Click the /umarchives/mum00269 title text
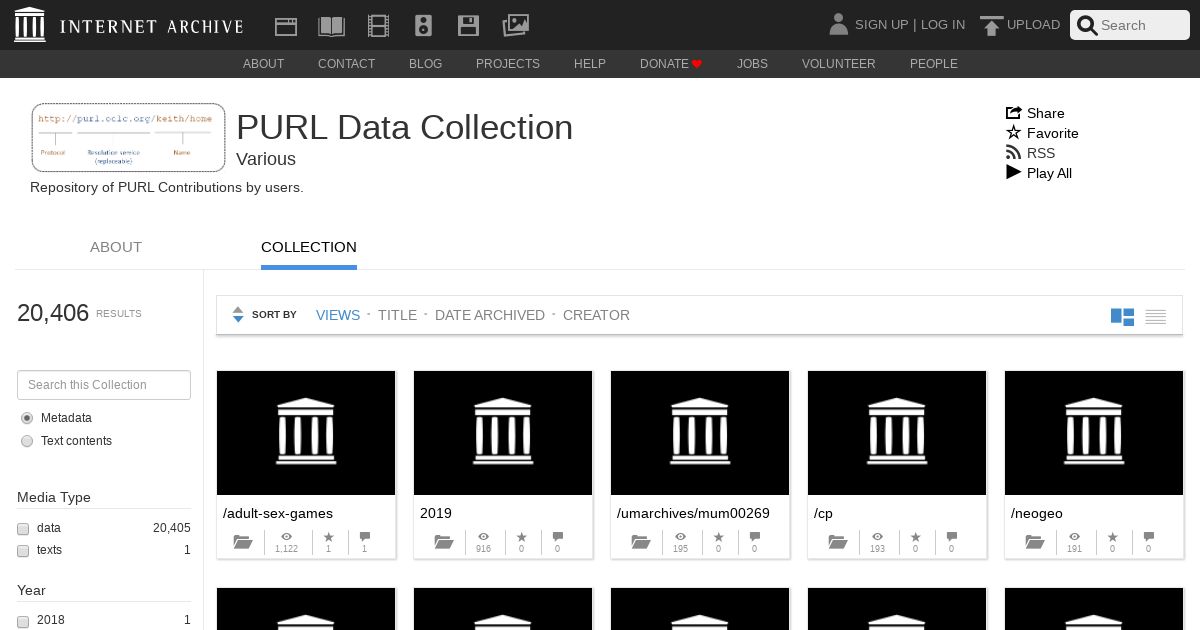Screen dimensions: 1200x630 [x=693, y=513]
